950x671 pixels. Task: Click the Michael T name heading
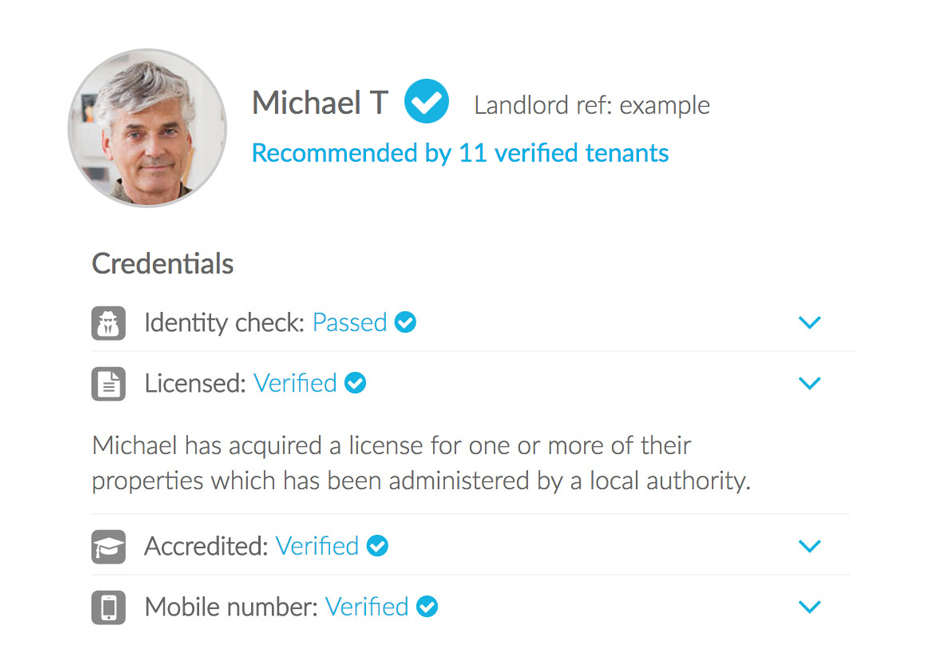[x=319, y=102]
